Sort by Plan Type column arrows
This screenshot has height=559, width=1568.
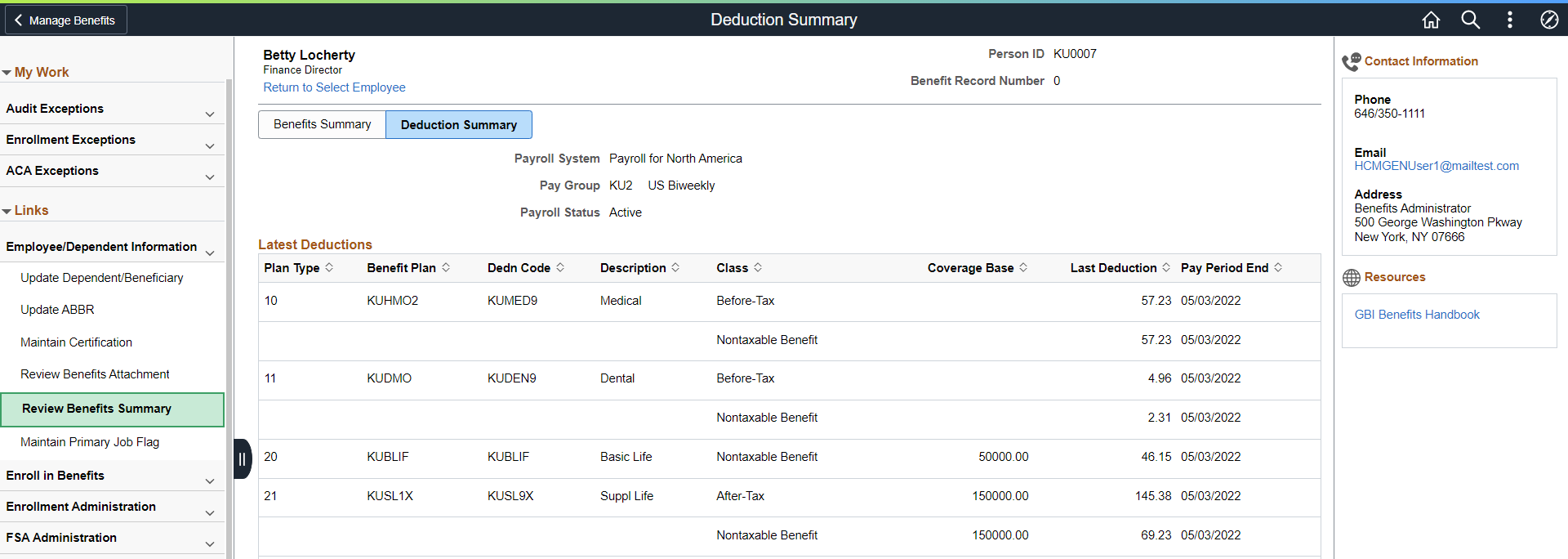pos(329,267)
